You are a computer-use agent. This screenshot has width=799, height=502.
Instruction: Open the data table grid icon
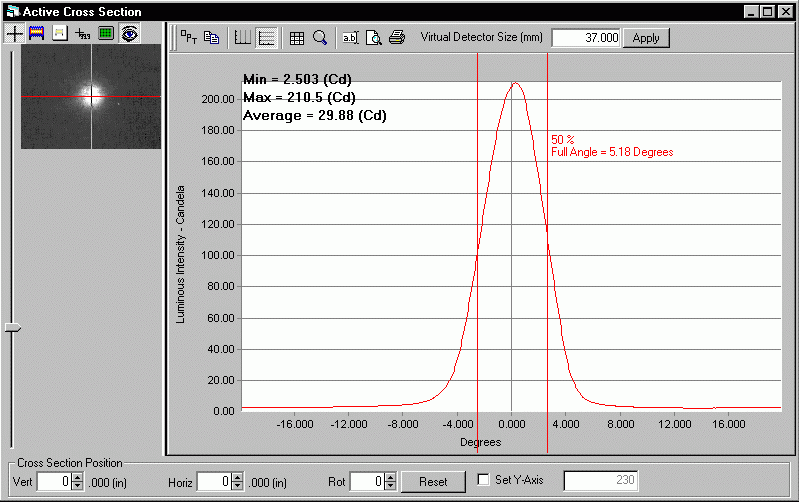pos(297,38)
